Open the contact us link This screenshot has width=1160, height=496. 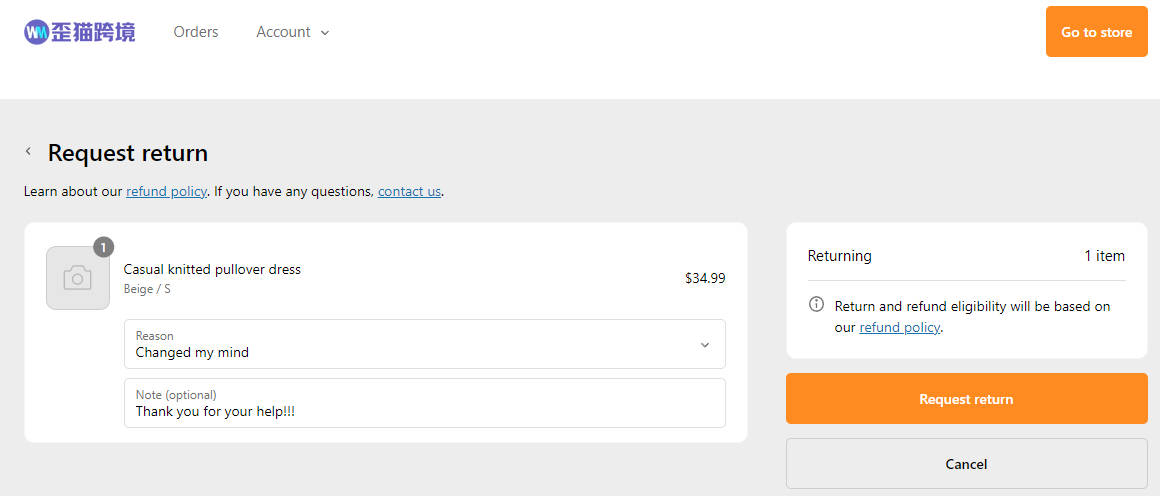point(409,192)
